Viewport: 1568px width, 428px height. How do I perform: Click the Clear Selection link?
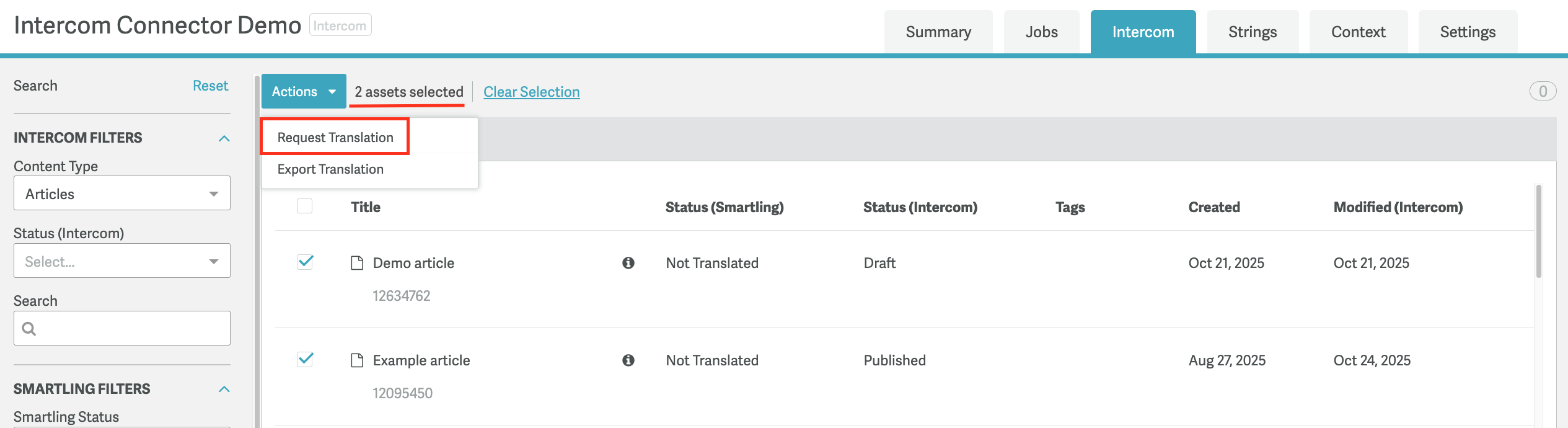(x=531, y=92)
